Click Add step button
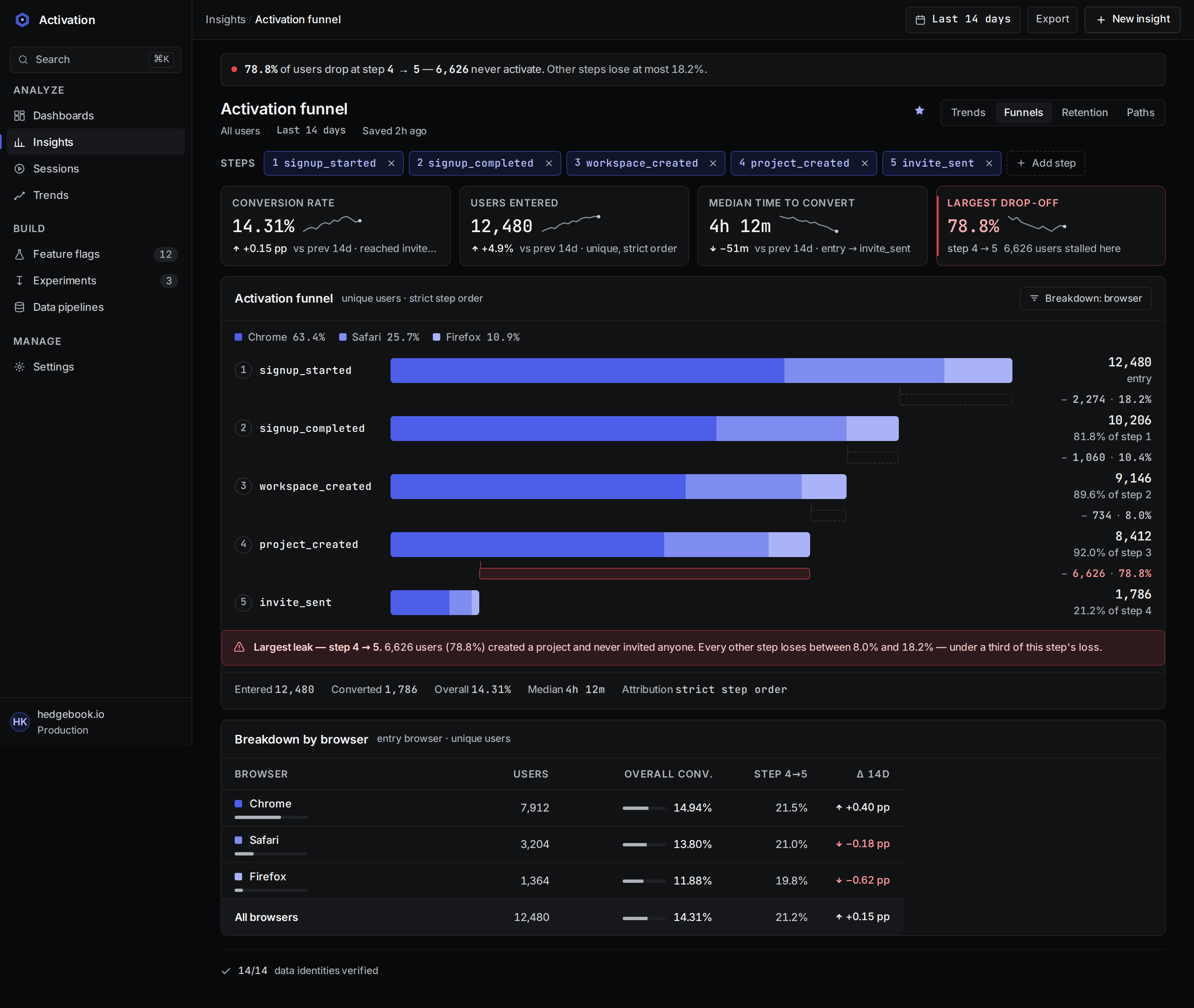The height and width of the screenshot is (1008, 1194). 1046,163
